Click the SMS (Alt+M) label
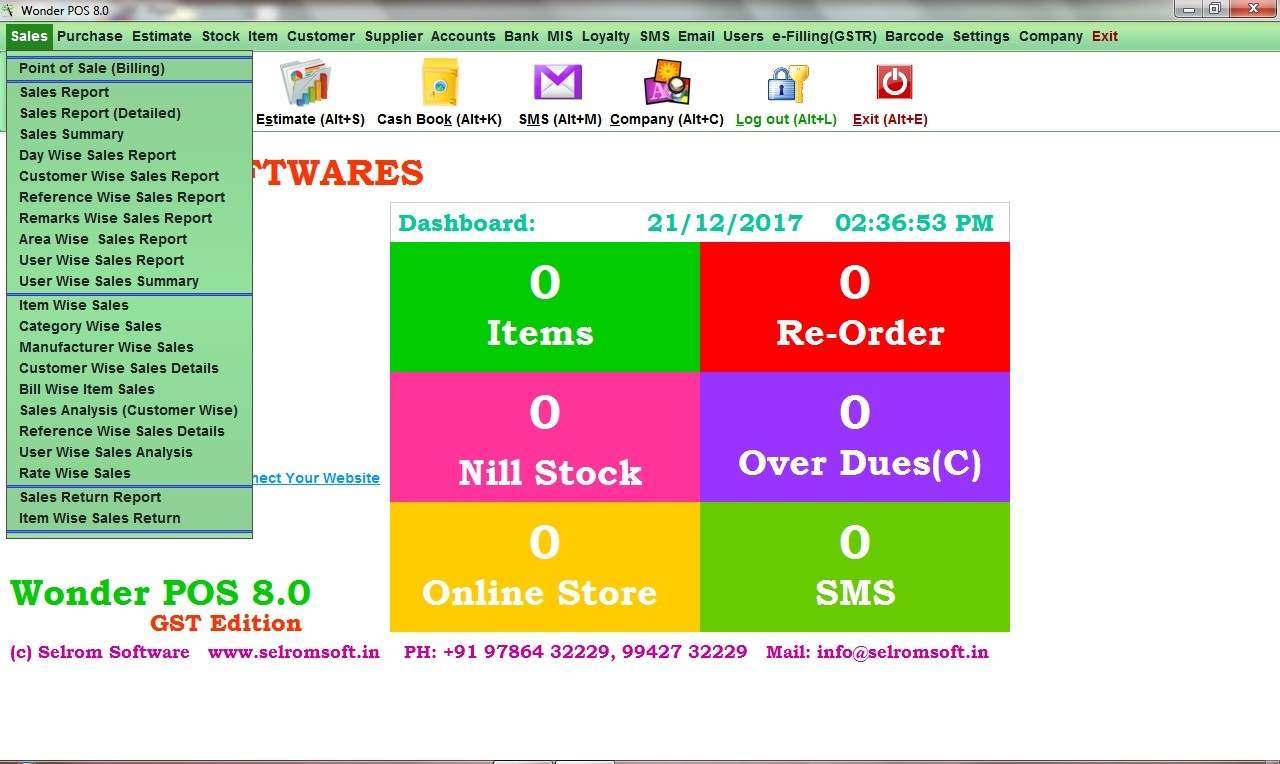The image size is (1280, 764). (x=560, y=119)
